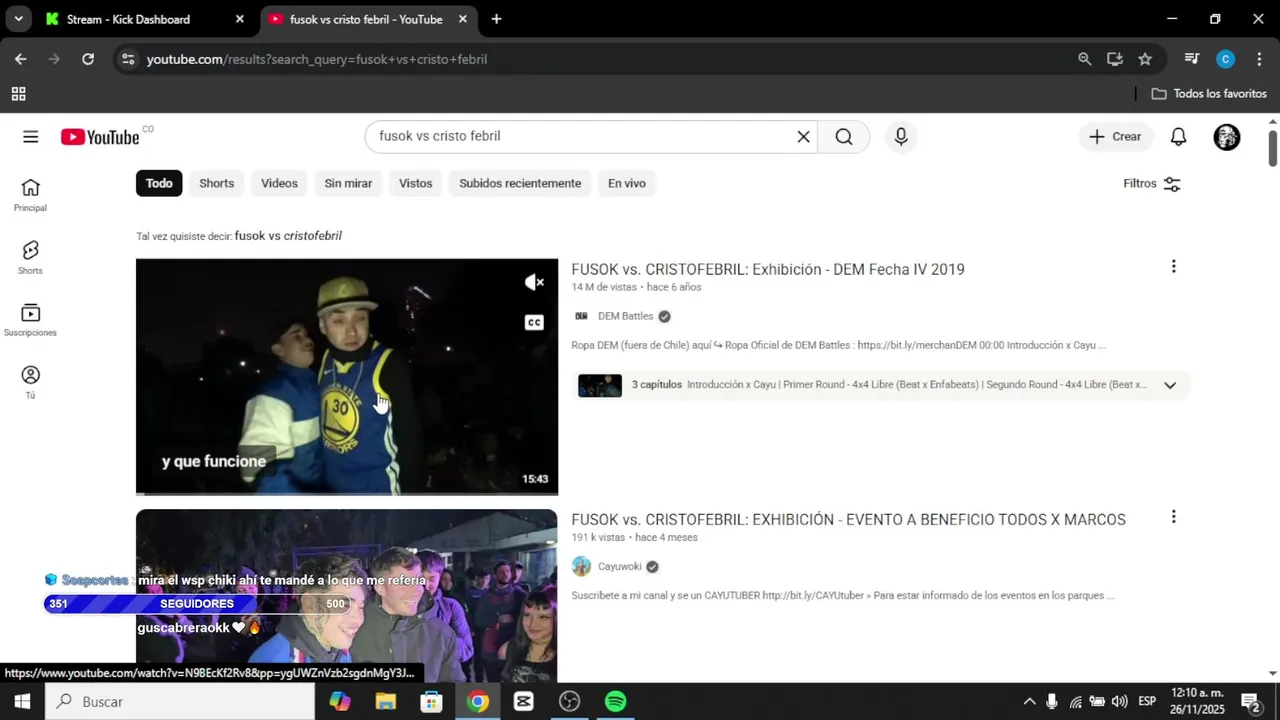
Task: Open the Chrome profile C avatar
Action: click(x=1225, y=59)
